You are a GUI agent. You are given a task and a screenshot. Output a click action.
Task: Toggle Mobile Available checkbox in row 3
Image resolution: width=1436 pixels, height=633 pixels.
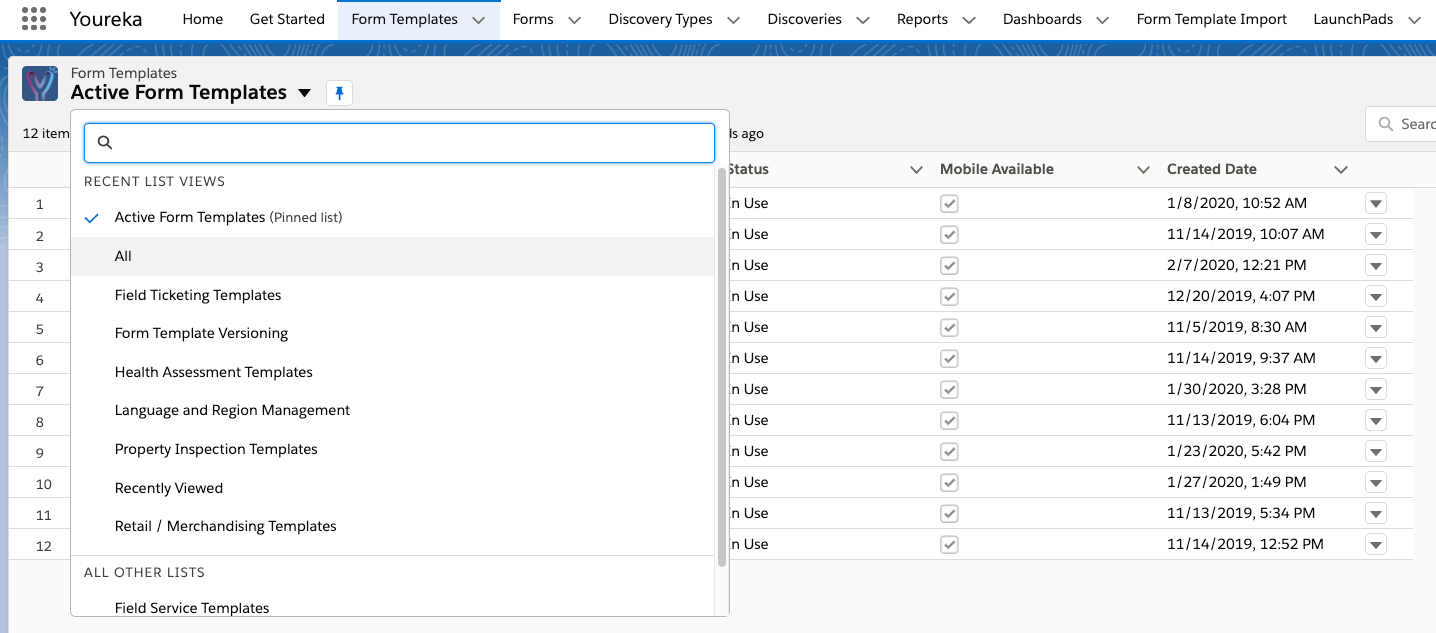pyautogui.click(x=949, y=265)
